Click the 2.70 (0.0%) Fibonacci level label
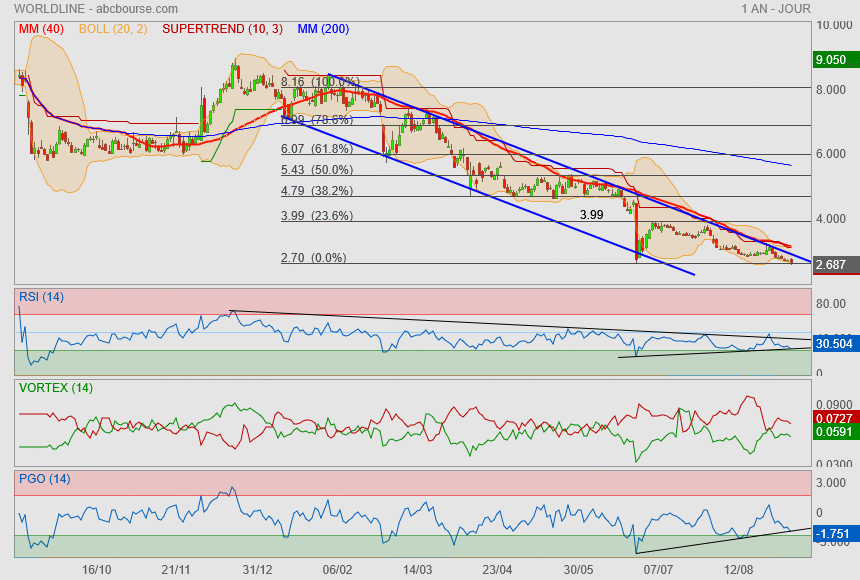This screenshot has height=580, width=860. pyautogui.click(x=313, y=257)
